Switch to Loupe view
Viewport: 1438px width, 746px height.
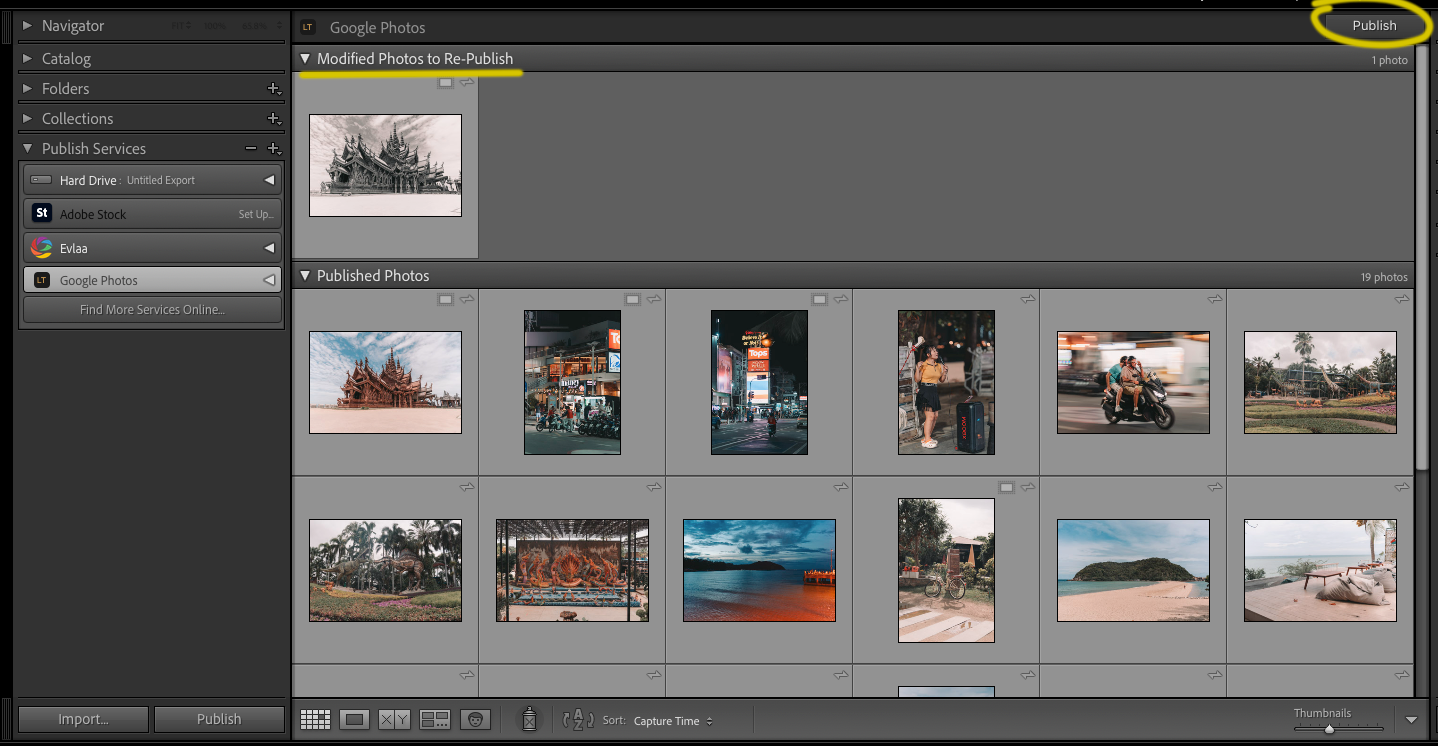(x=354, y=719)
